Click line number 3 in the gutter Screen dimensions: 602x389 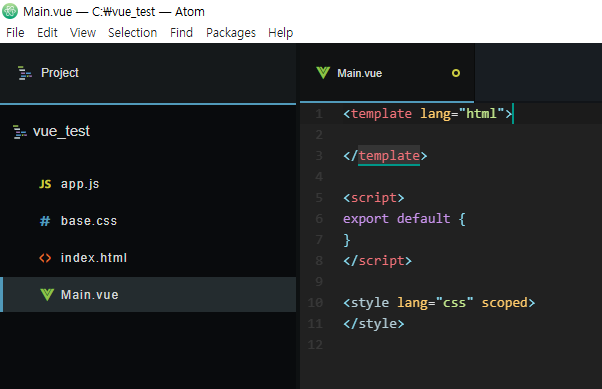click(x=319, y=156)
